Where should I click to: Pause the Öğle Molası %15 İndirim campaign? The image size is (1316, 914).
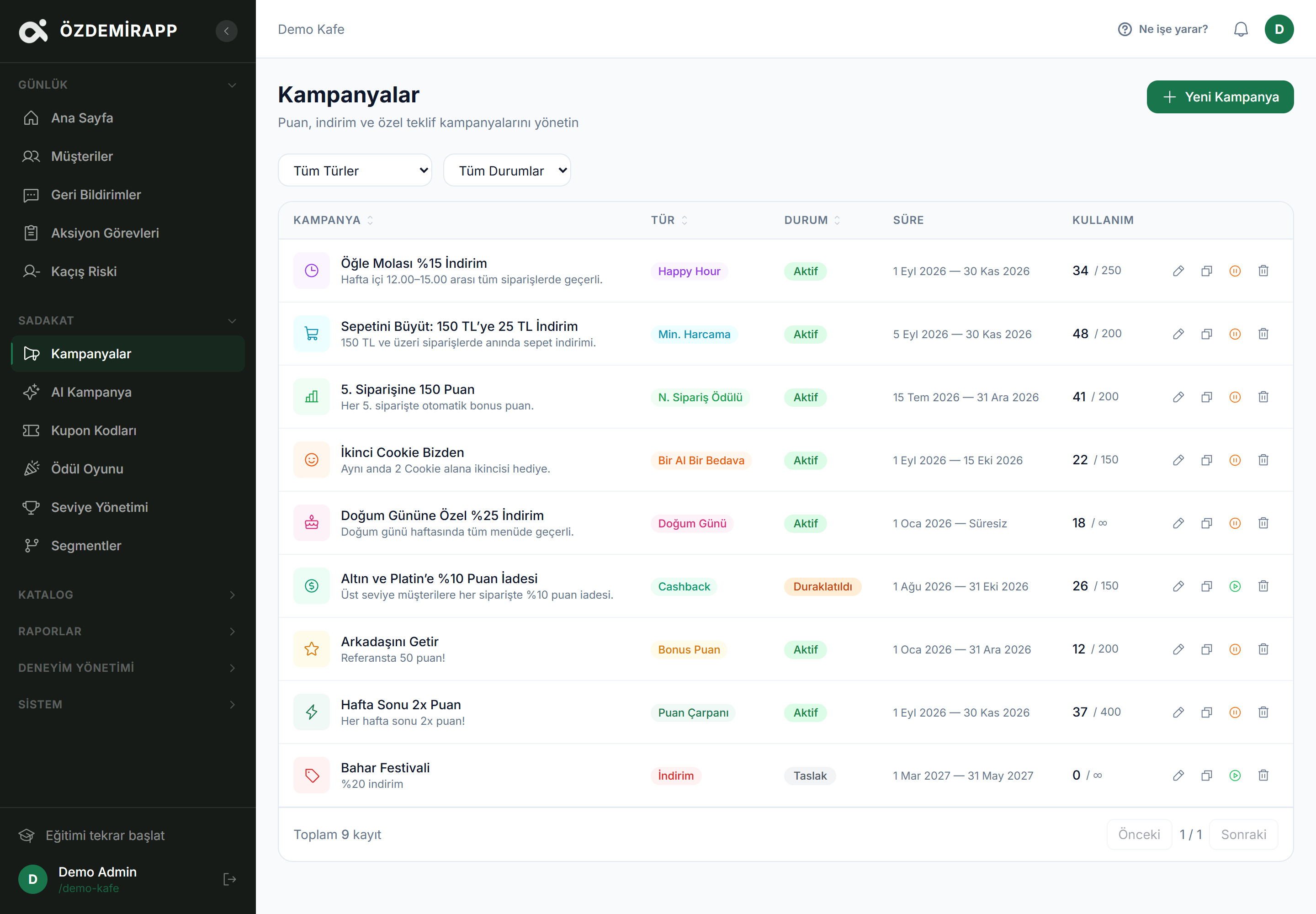[x=1235, y=271]
